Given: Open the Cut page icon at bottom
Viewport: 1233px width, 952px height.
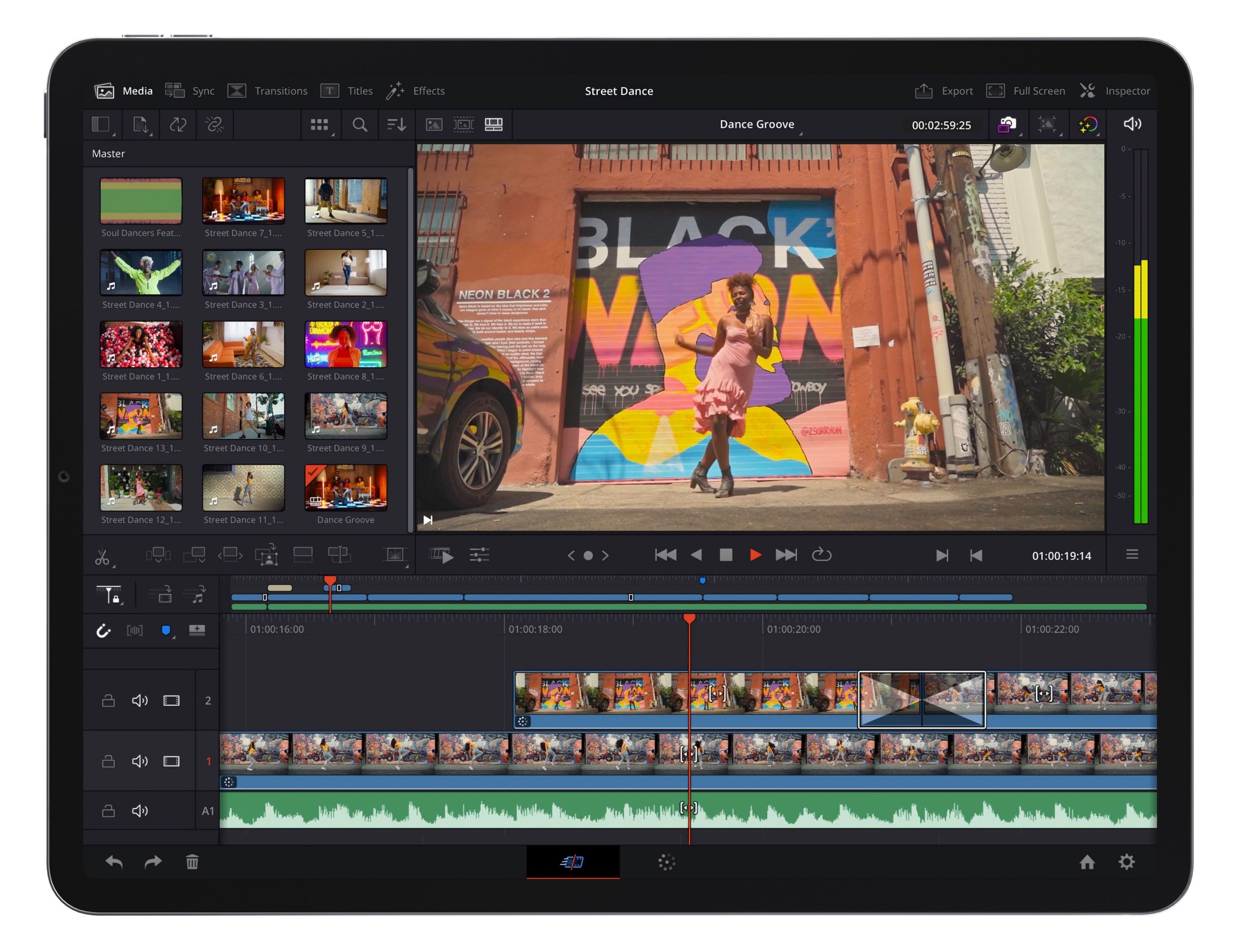Looking at the screenshot, I should coord(573,861).
